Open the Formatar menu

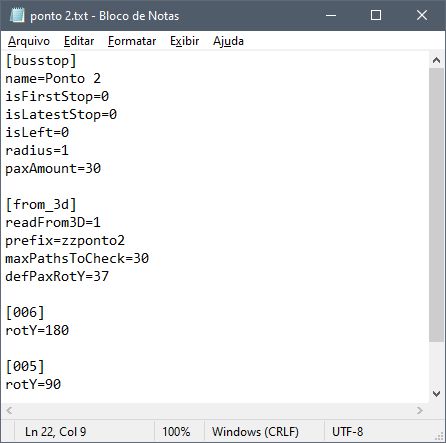click(132, 41)
